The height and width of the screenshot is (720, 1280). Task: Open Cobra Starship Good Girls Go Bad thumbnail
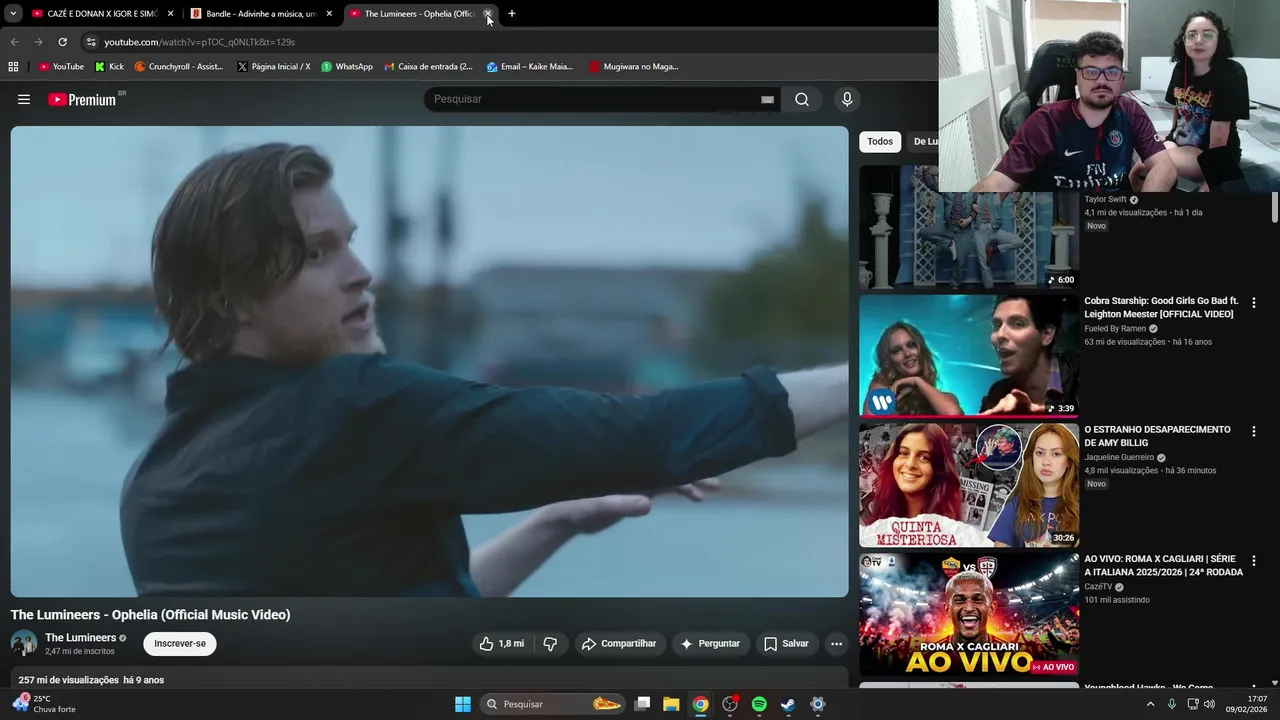point(969,355)
